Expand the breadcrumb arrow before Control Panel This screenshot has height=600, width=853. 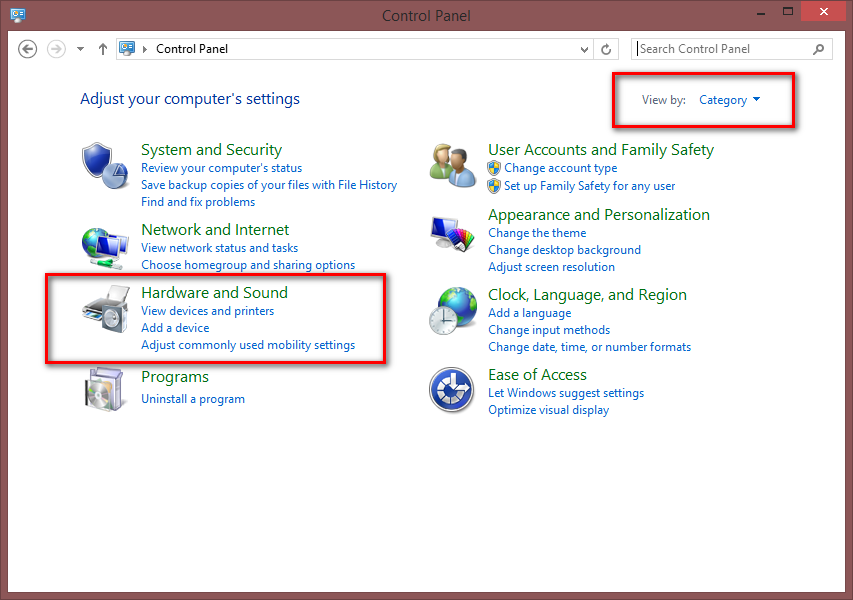(145, 49)
